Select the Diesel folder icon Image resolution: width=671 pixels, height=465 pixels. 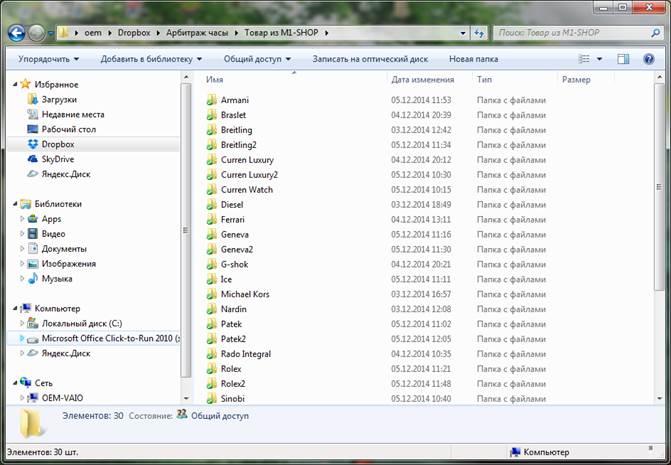(211, 204)
